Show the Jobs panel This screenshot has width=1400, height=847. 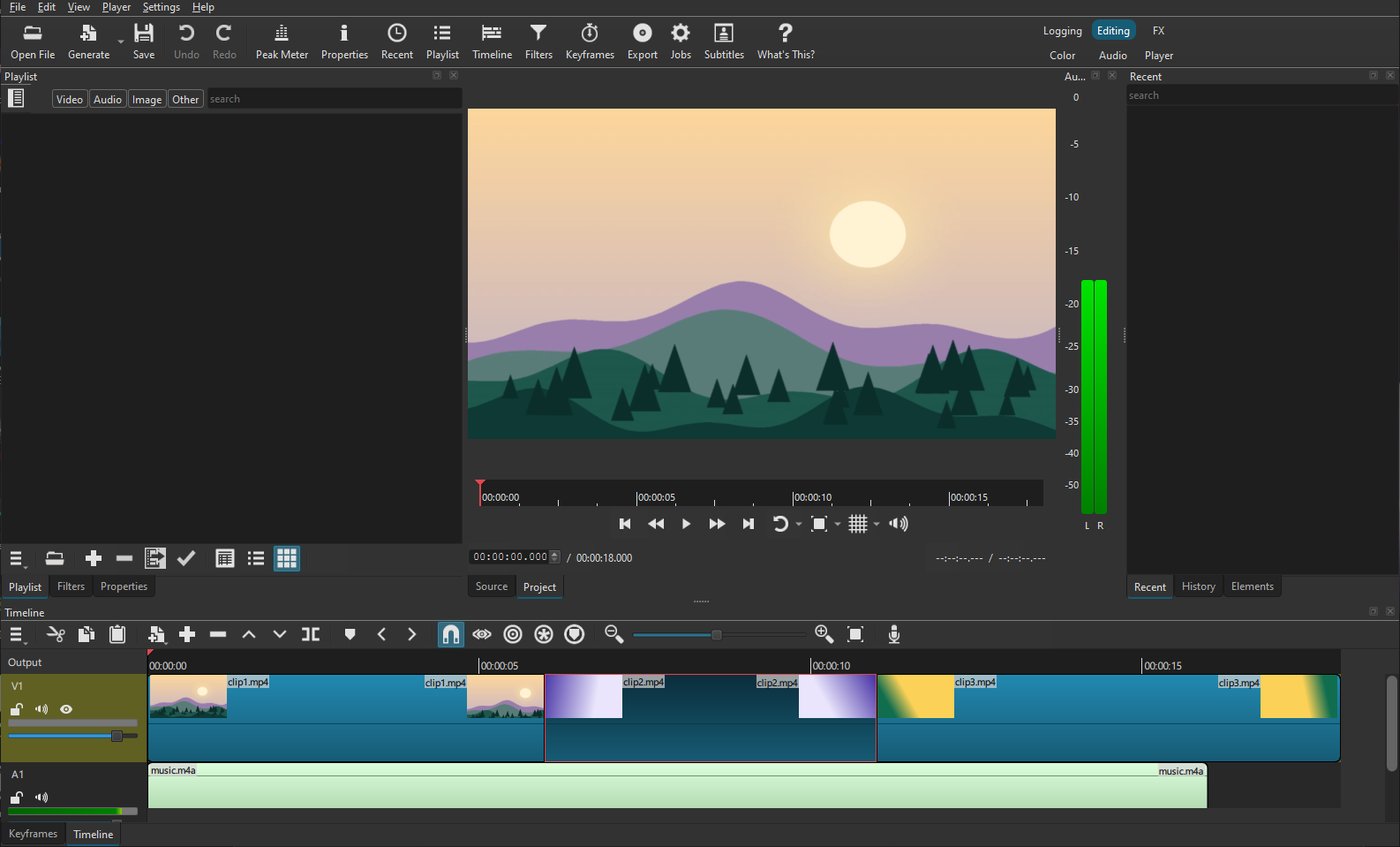point(680,42)
